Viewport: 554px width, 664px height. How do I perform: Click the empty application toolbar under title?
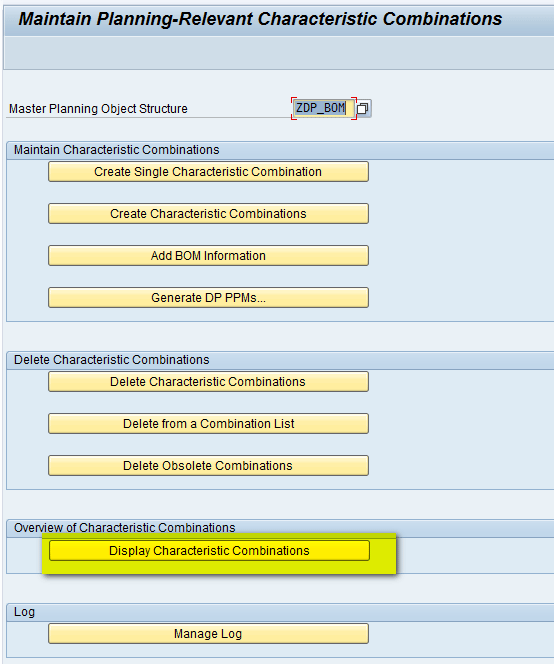[x=279, y=53]
